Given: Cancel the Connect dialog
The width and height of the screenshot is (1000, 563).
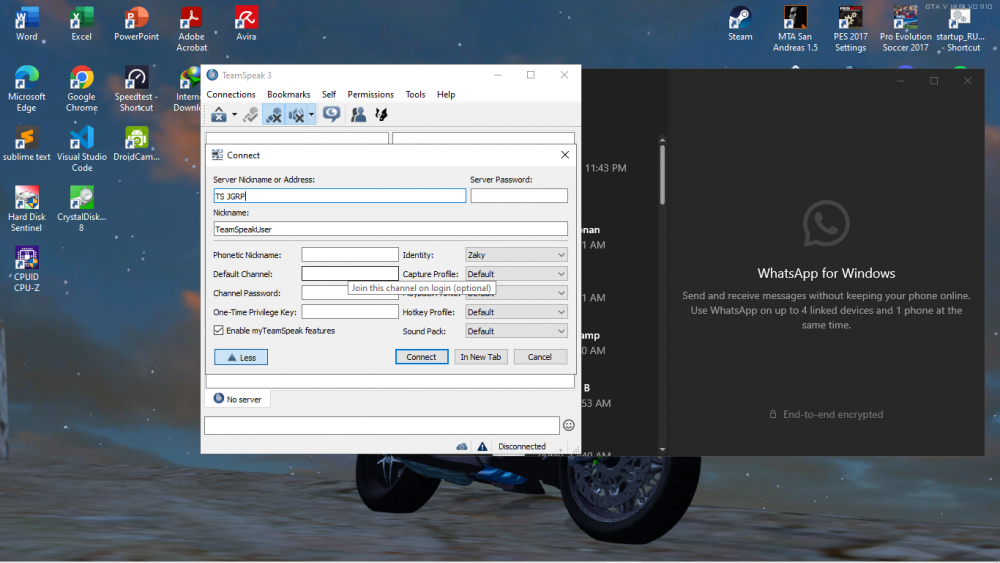Looking at the screenshot, I should pos(540,357).
